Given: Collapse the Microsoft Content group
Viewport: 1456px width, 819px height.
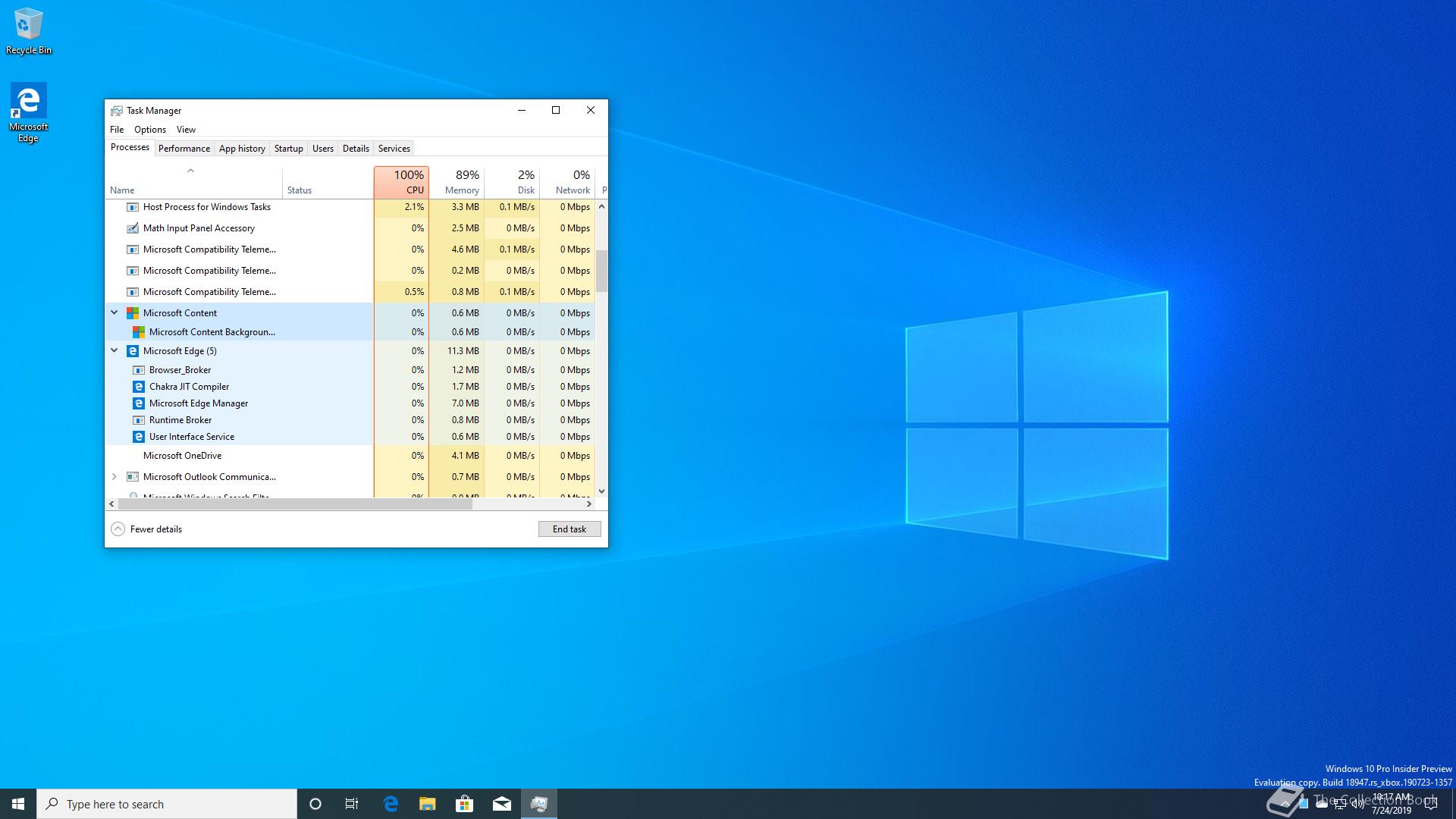Looking at the screenshot, I should click(x=115, y=312).
